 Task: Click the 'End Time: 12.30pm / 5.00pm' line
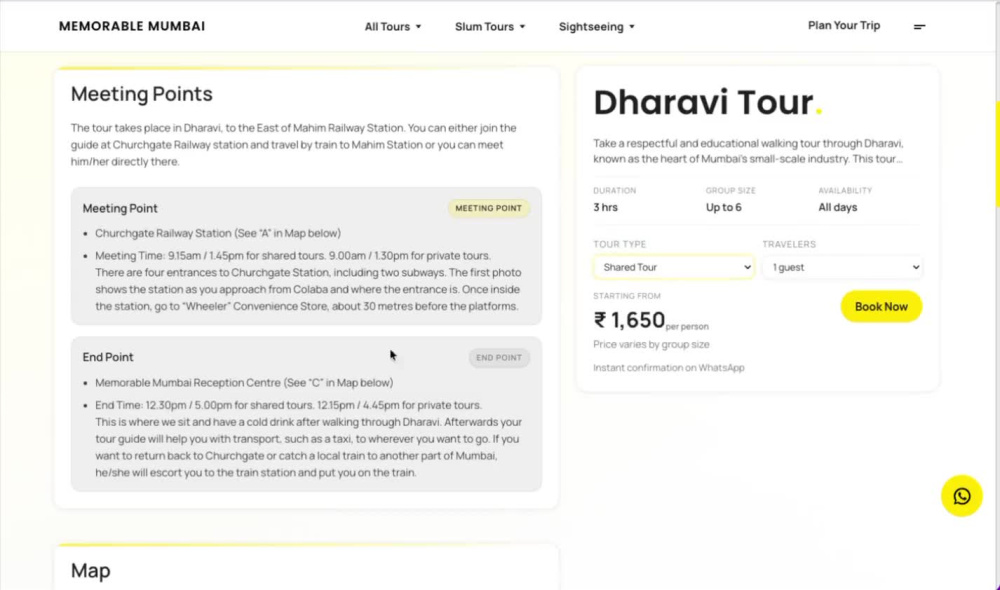[288, 405]
